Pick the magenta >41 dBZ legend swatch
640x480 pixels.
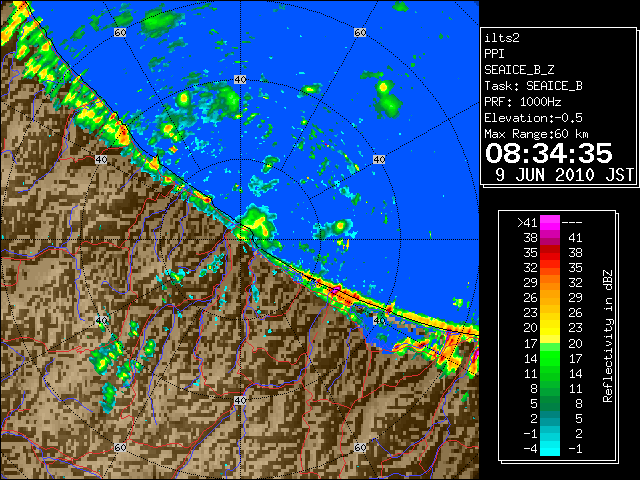click(550, 222)
